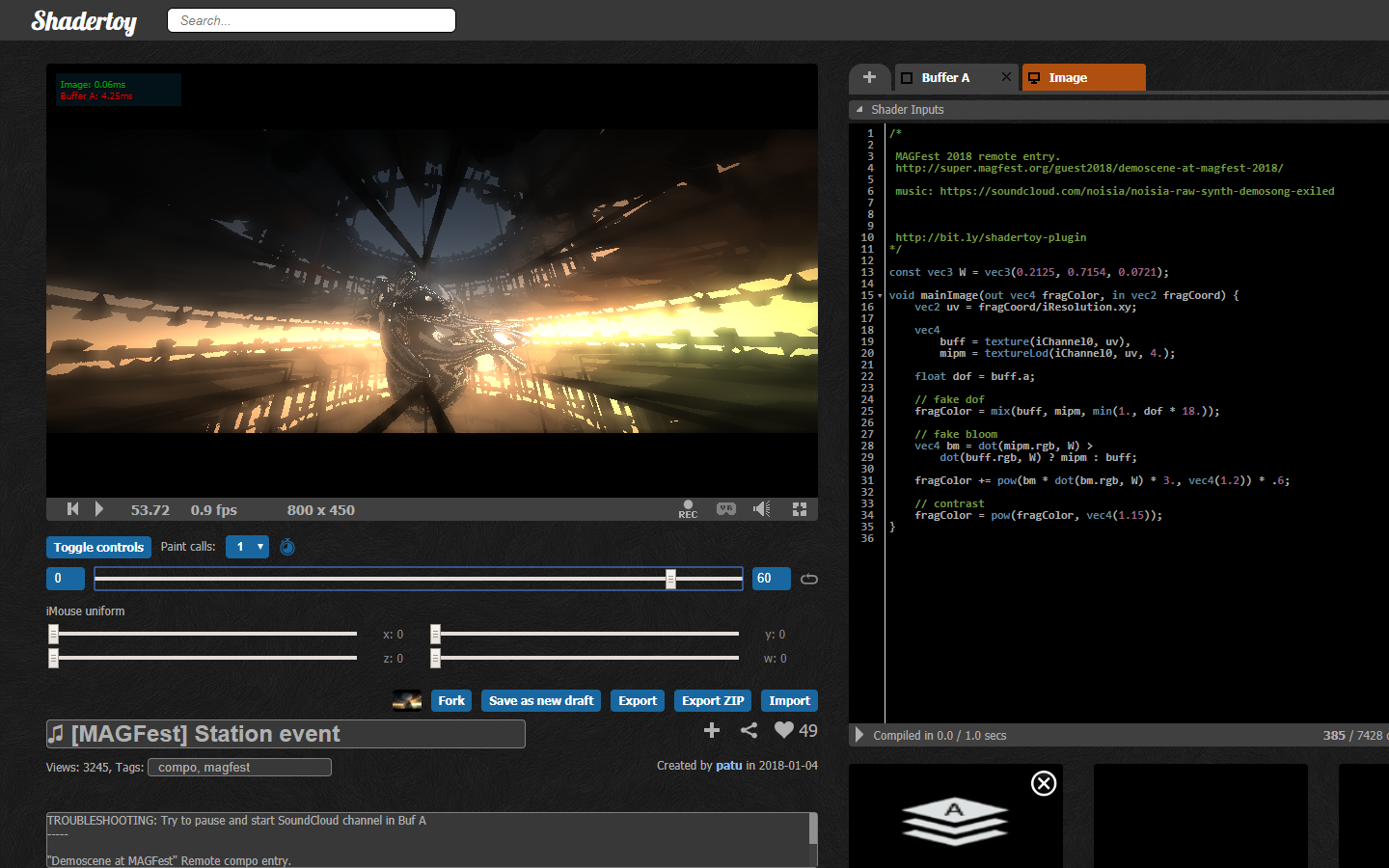Mute the shader audio speaker icon
The image size is (1389, 868).
762,509
